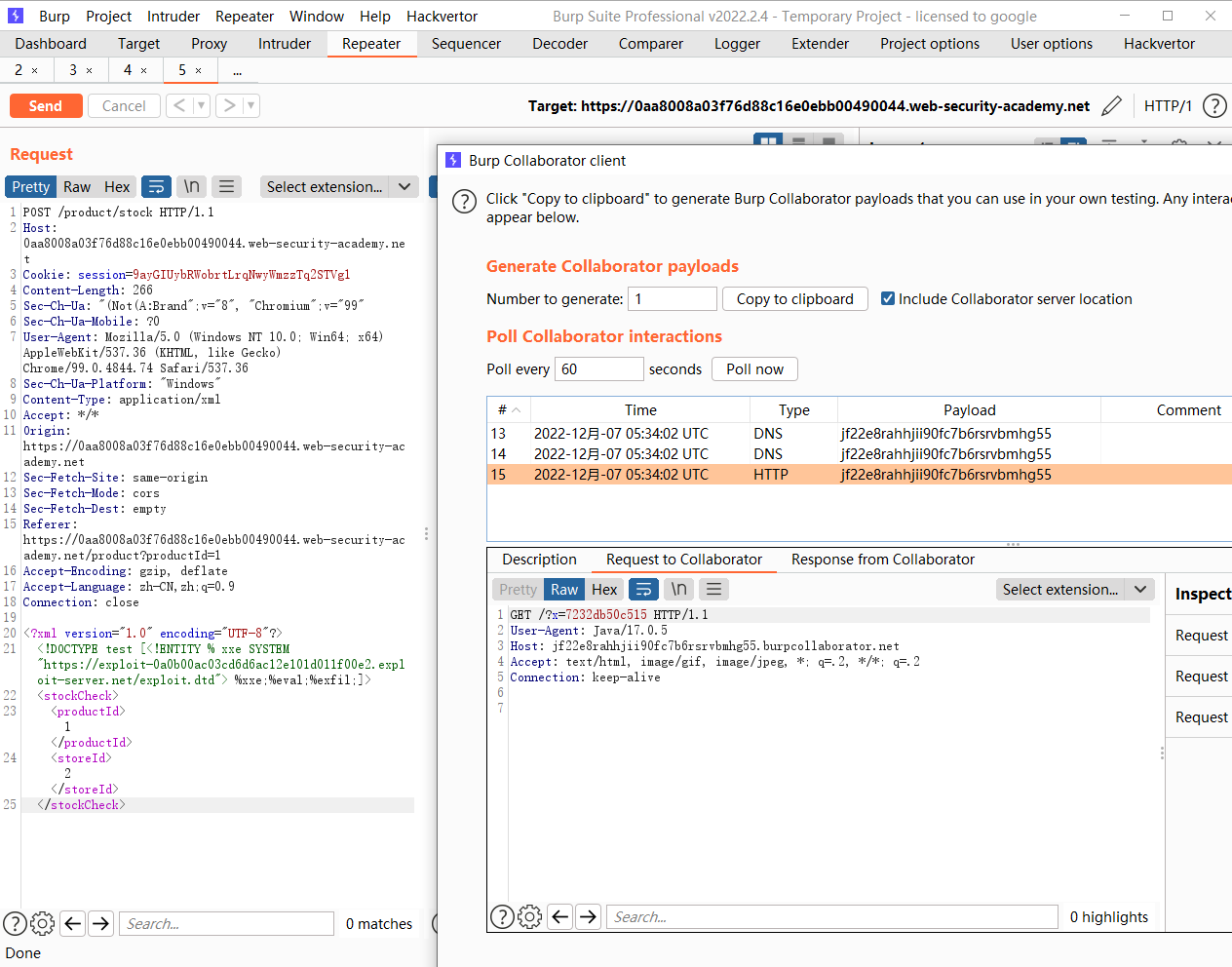Open the Select extension dropdown in the Request panel
Screen dimensions: 1232x967
click(x=339, y=187)
